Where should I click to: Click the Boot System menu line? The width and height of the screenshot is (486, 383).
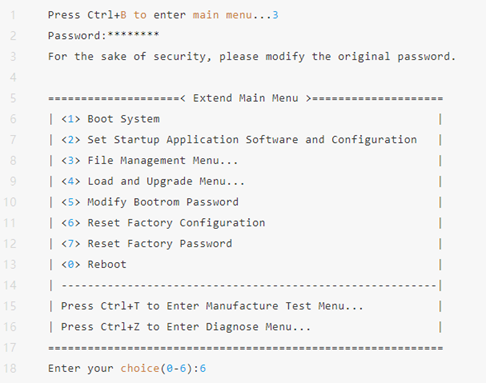point(110,119)
